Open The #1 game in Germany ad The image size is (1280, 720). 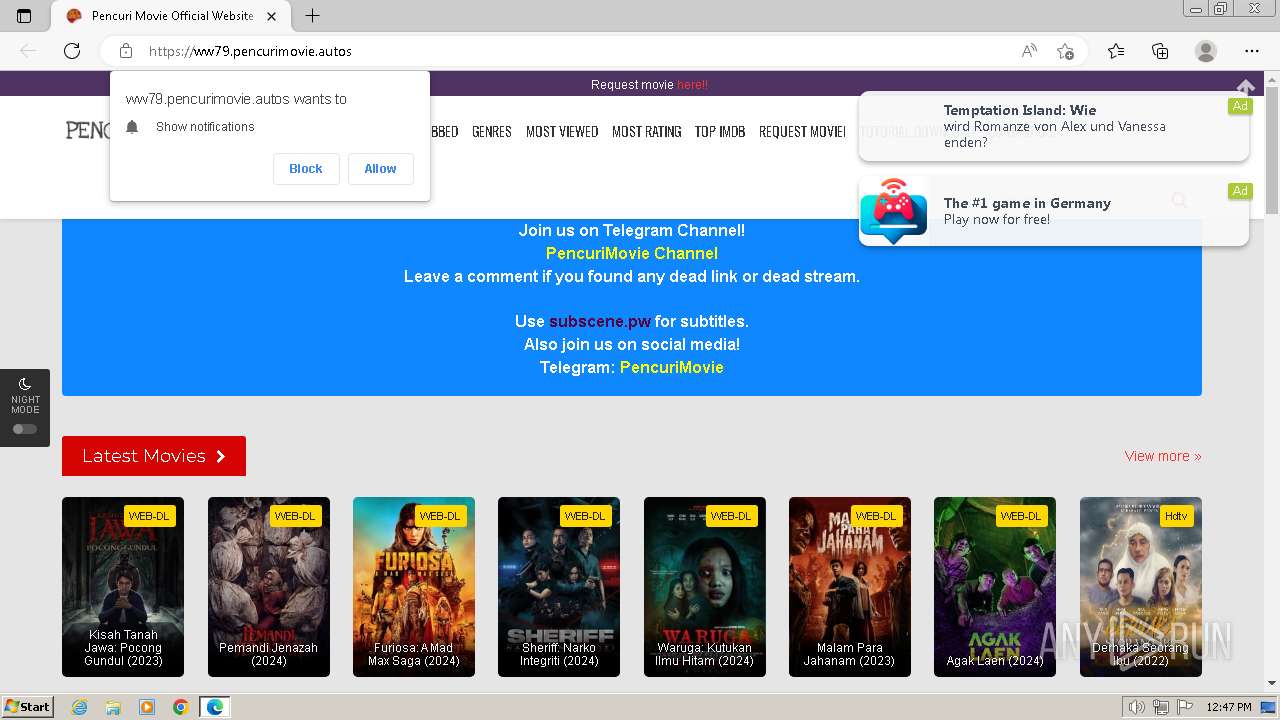1054,211
